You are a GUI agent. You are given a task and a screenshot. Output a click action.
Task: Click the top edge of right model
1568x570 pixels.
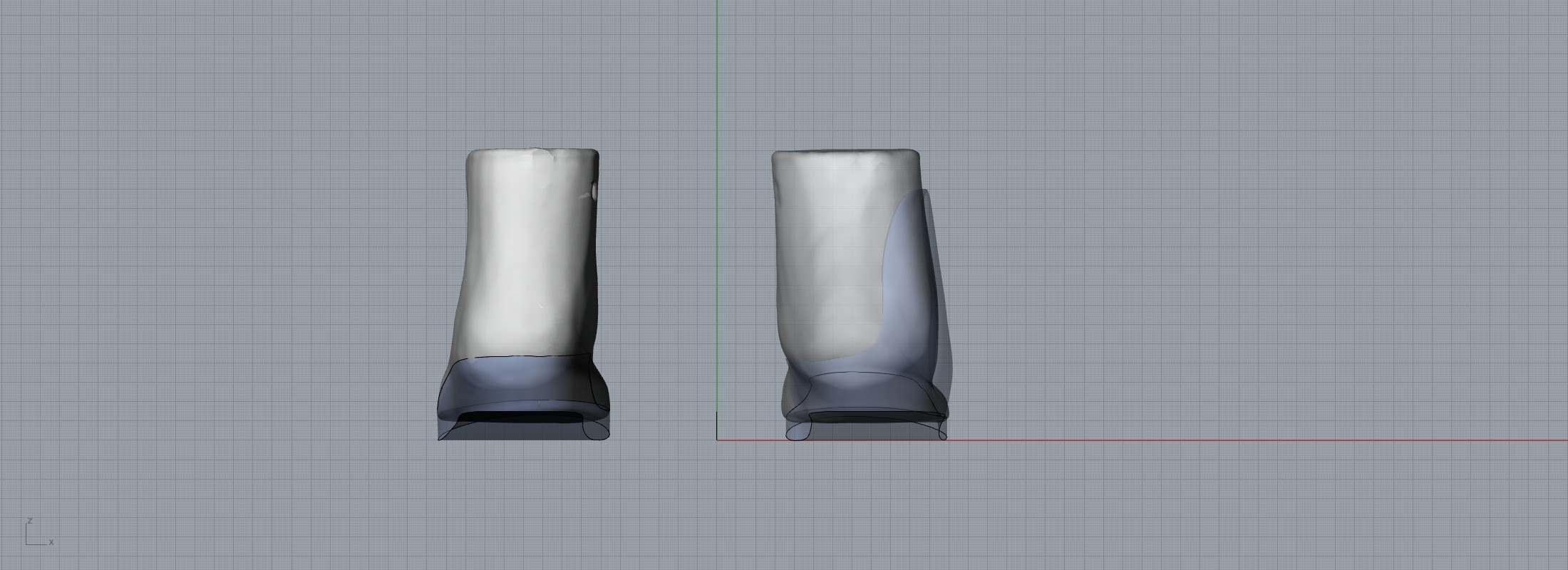pos(845,152)
